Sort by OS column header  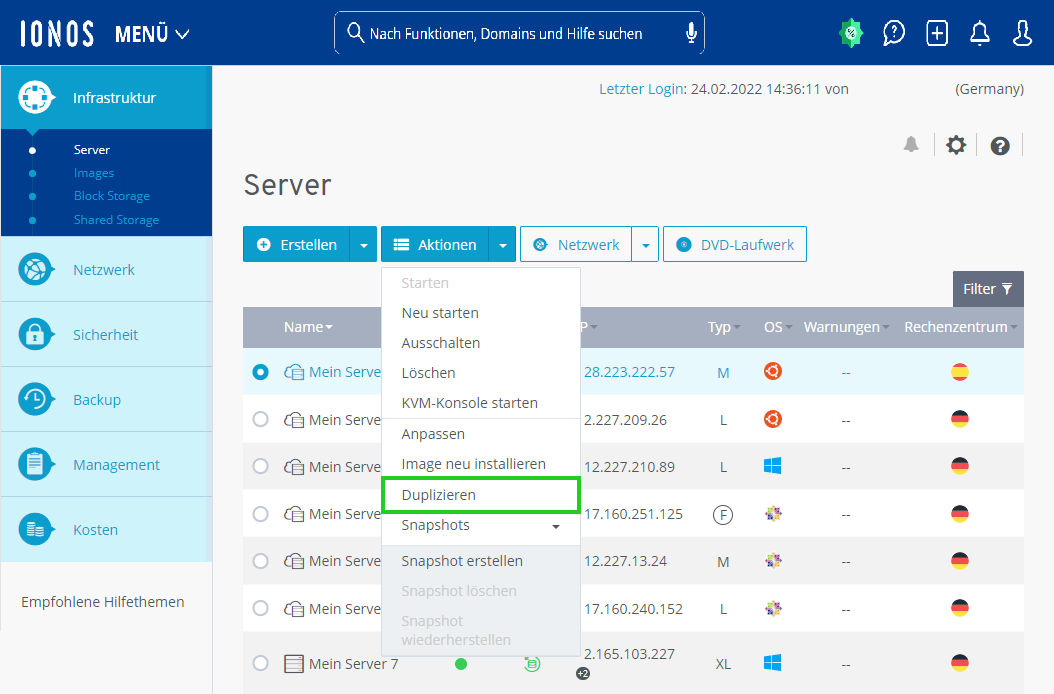778,327
